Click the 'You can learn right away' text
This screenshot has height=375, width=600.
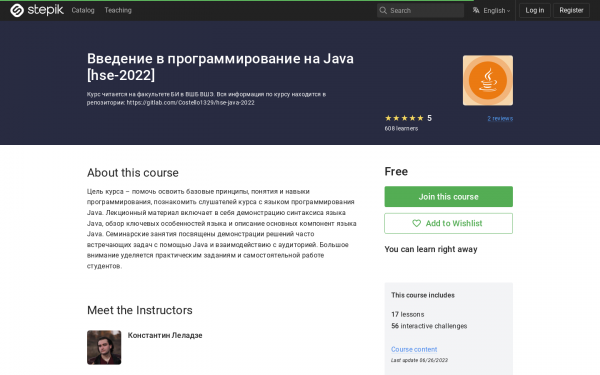point(431,249)
